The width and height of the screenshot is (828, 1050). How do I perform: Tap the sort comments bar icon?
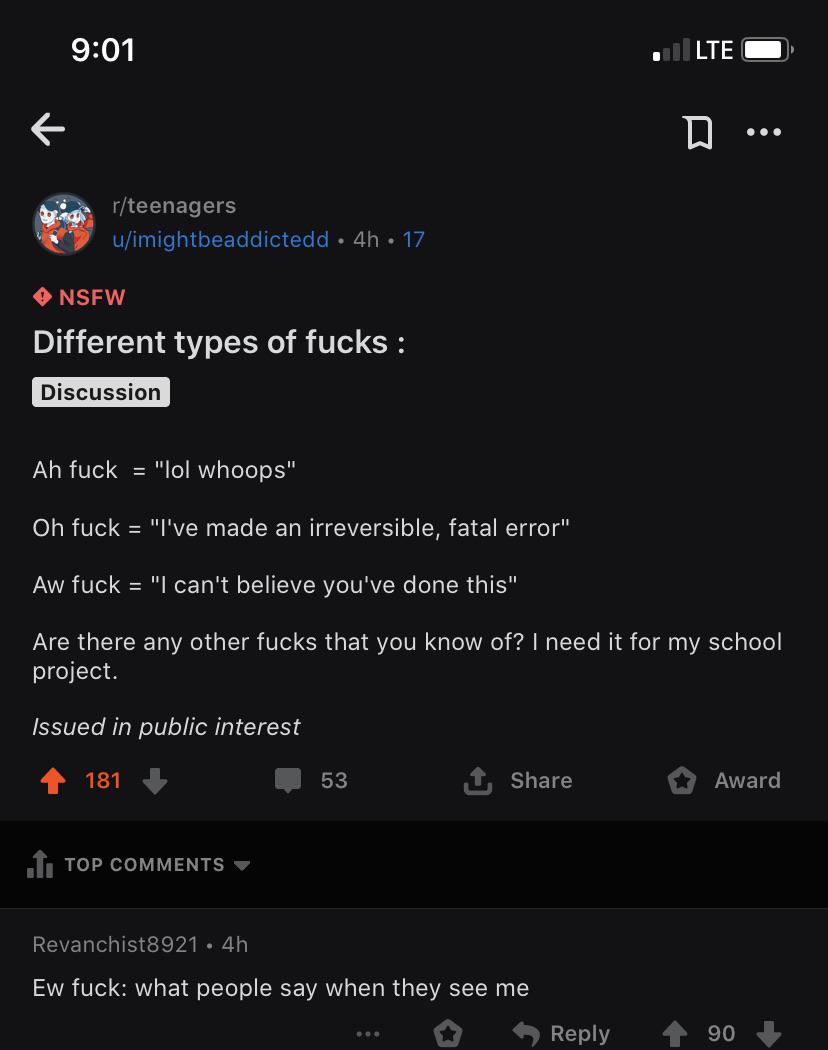pos(40,864)
